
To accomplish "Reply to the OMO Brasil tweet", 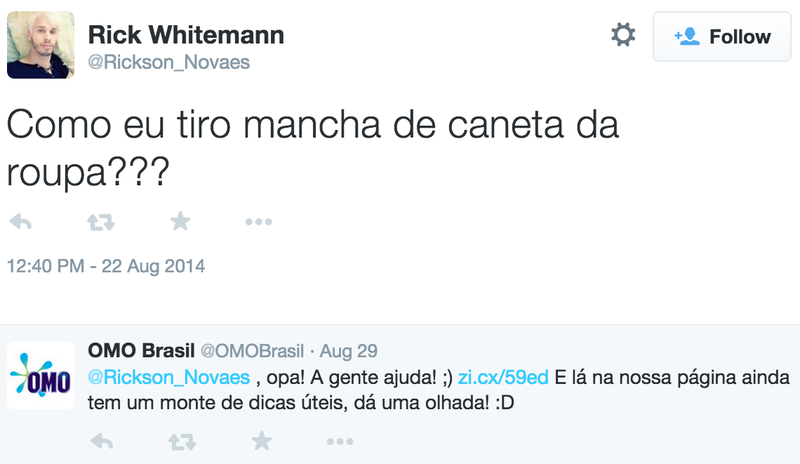I will 101,440.
